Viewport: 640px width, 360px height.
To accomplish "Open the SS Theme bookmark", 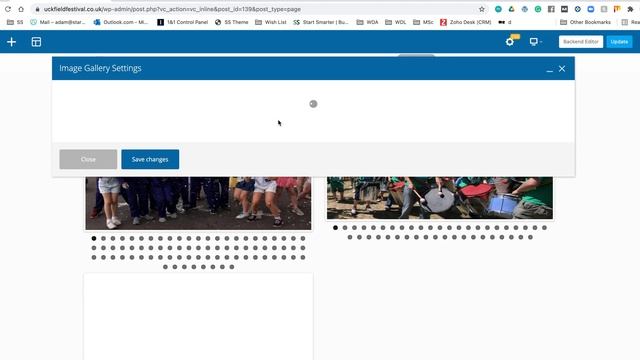I will 231,22.
